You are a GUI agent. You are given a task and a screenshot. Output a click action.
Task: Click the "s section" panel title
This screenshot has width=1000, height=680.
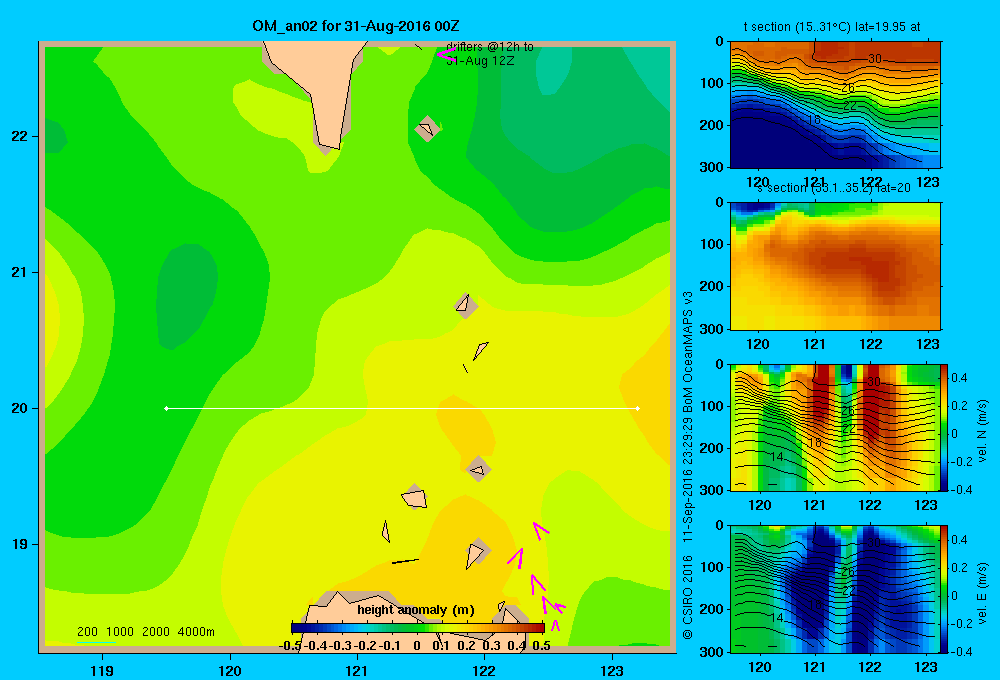coord(833,188)
